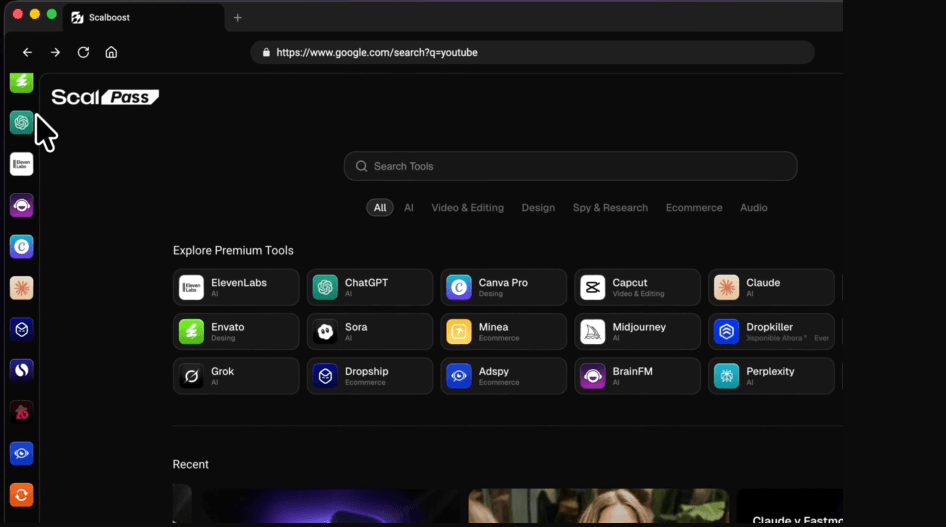Select the Ecommerce filter tab
This screenshot has width=946, height=527.
tap(694, 207)
